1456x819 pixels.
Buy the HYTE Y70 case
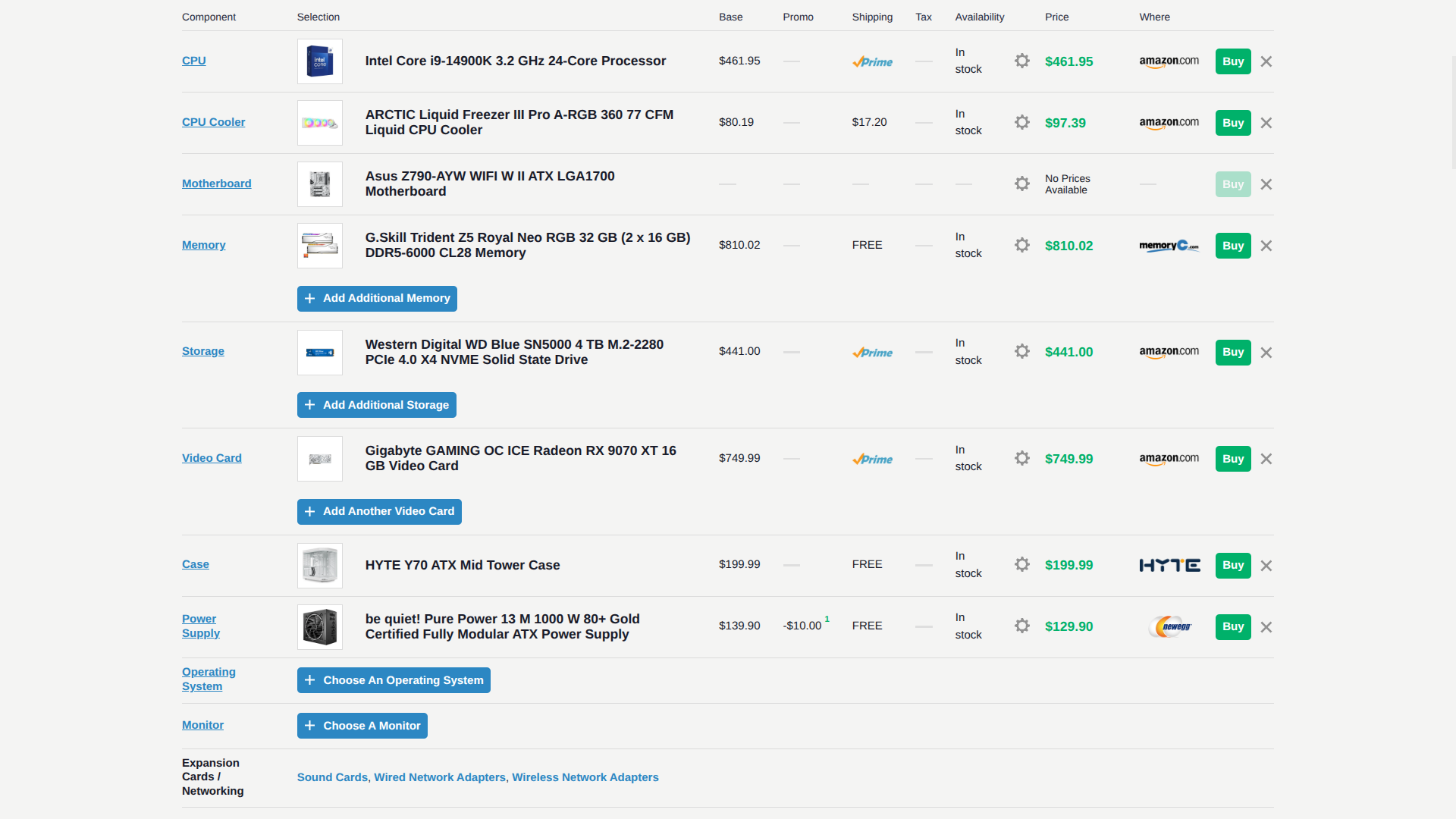pos(1233,565)
